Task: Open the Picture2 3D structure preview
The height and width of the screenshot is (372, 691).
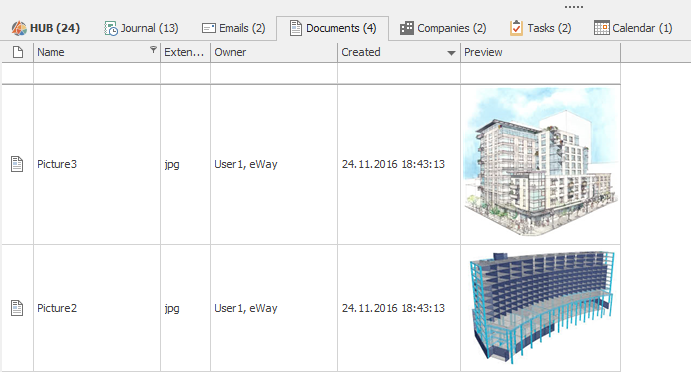Action: (542, 308)
